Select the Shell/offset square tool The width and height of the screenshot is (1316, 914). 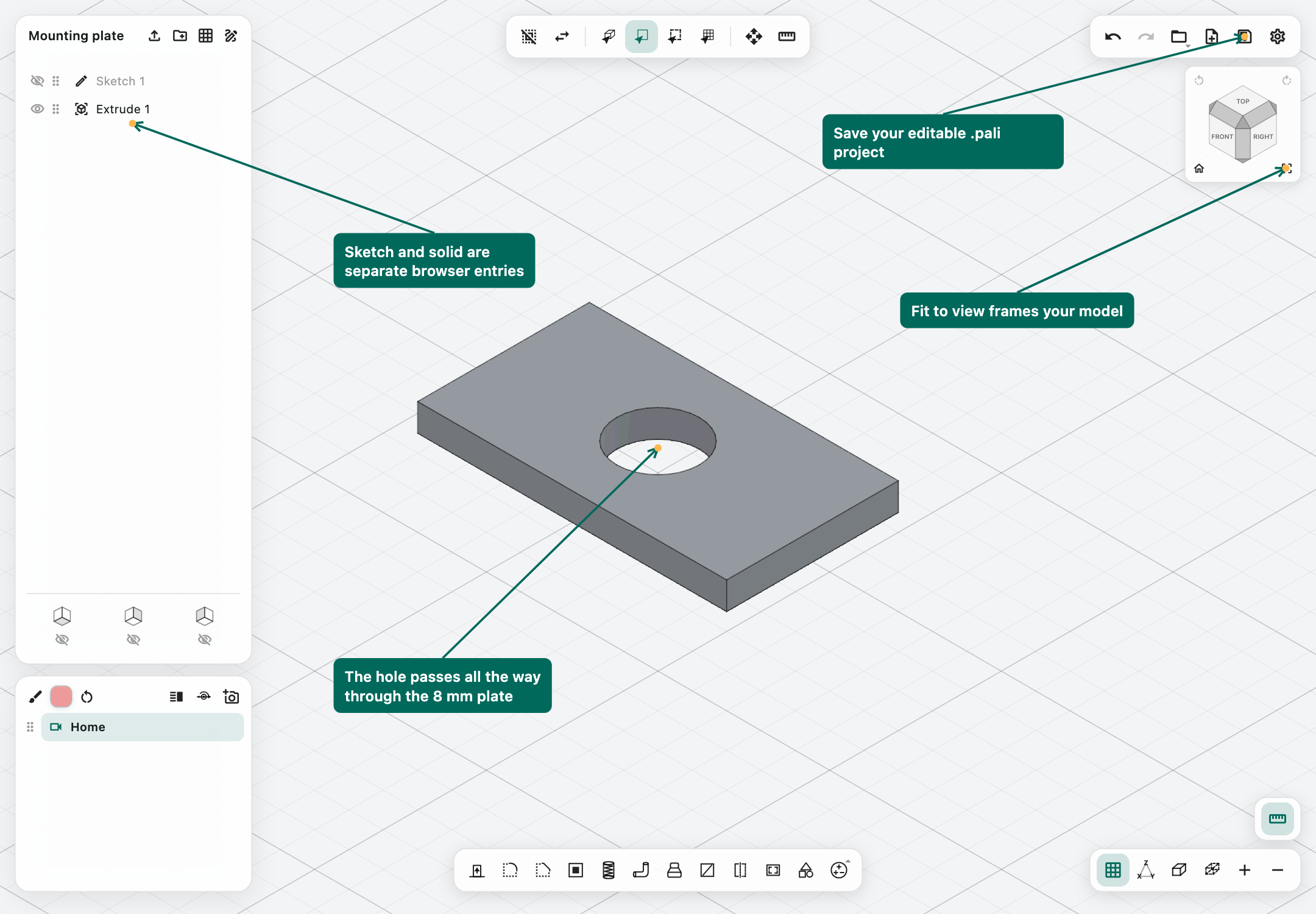(576, 870)
